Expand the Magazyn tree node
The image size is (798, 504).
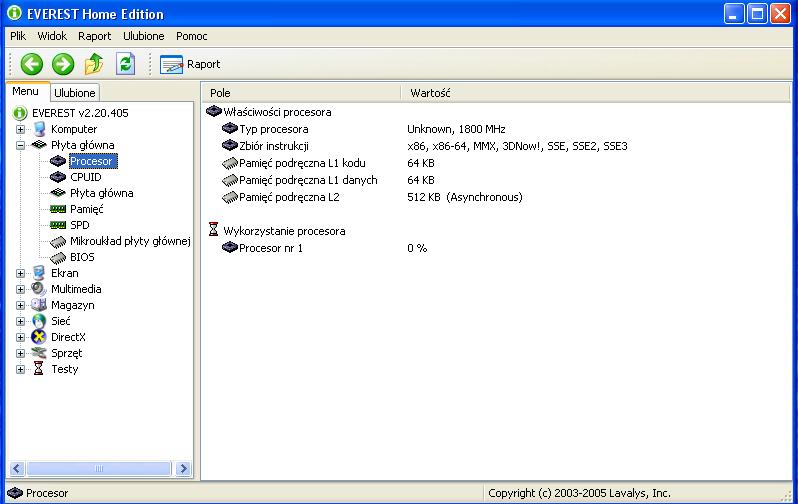[x=20, y=305]
